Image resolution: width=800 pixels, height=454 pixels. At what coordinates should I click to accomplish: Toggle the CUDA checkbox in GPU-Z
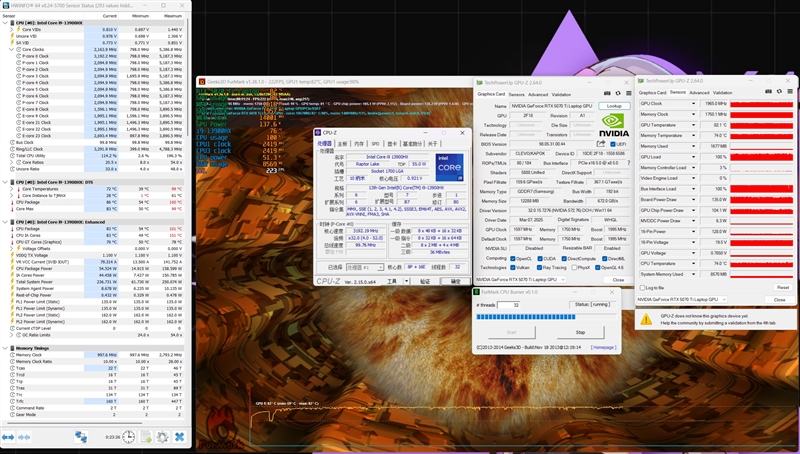(539, 259)
